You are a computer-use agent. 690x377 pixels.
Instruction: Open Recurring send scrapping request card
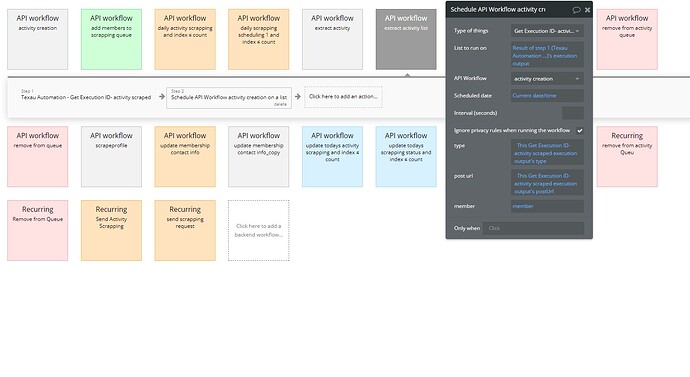(x=185, y=231)
